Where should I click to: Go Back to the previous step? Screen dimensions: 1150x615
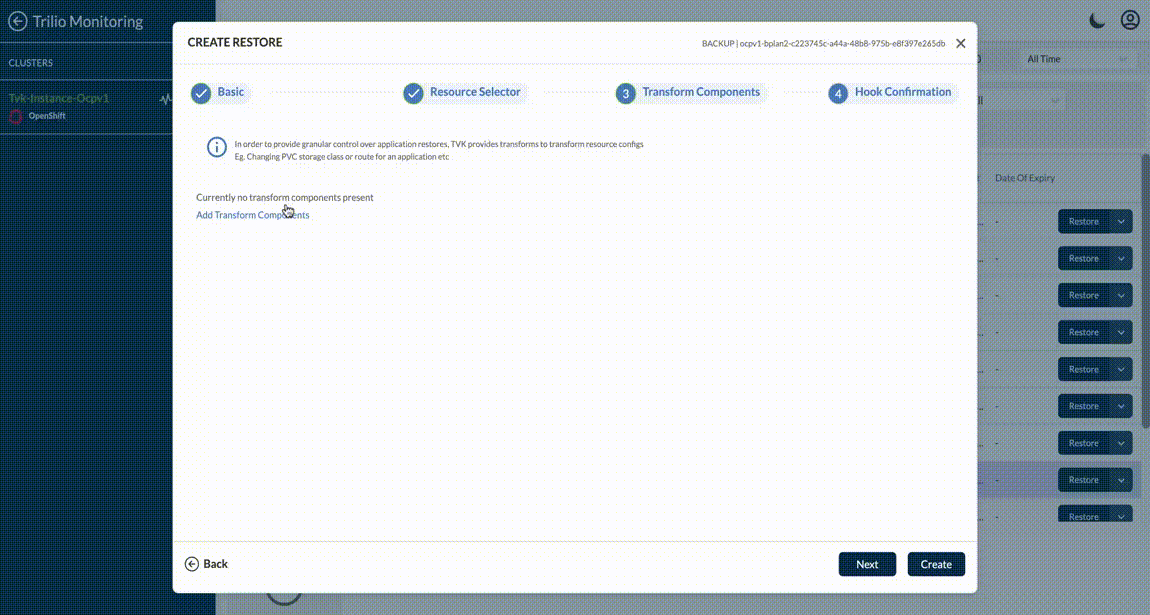207,564
